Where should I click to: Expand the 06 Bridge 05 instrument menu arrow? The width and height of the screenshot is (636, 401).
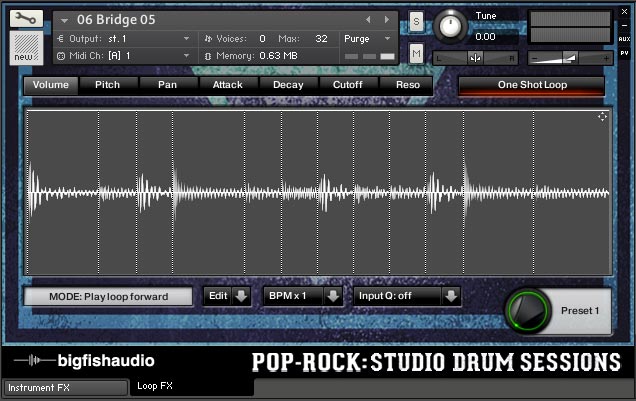click(64, 20)
